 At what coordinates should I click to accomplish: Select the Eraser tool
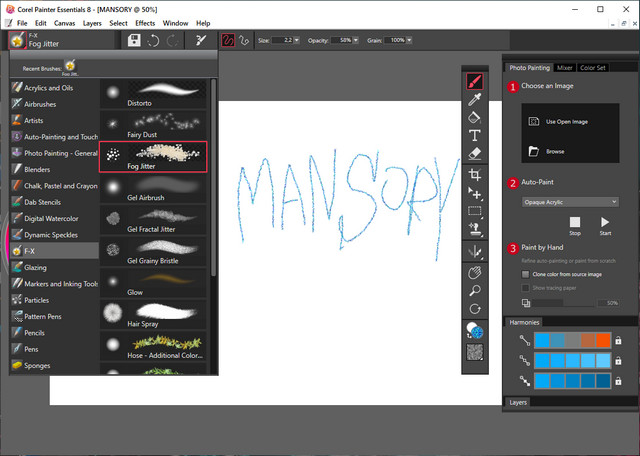(x=475, y=153)
